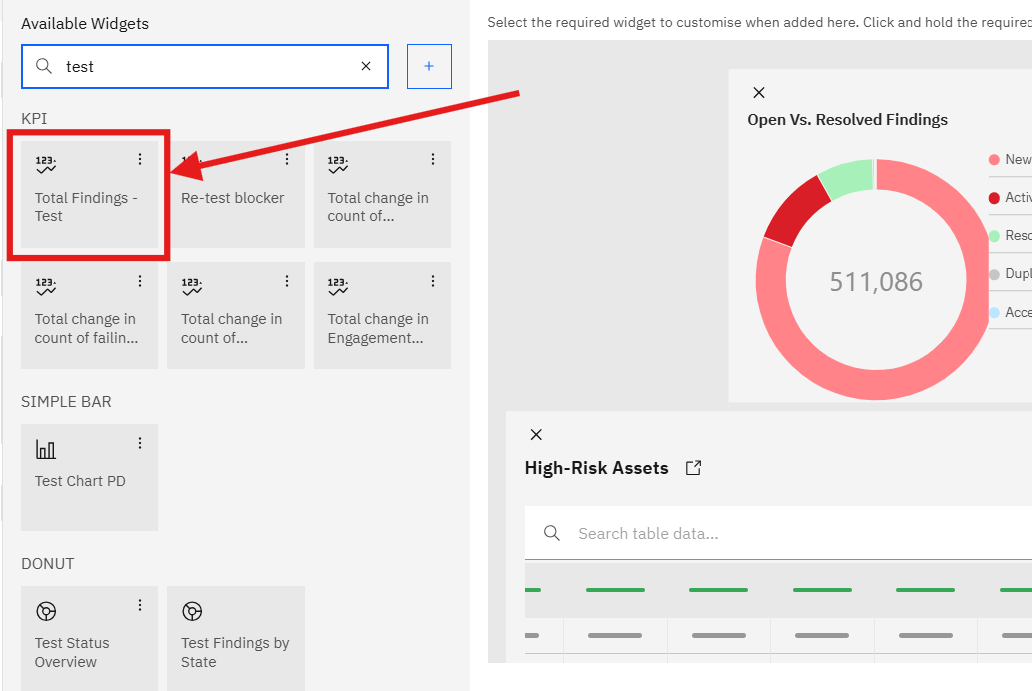Select the Total change in Engagement... widget

click(382, 315)
